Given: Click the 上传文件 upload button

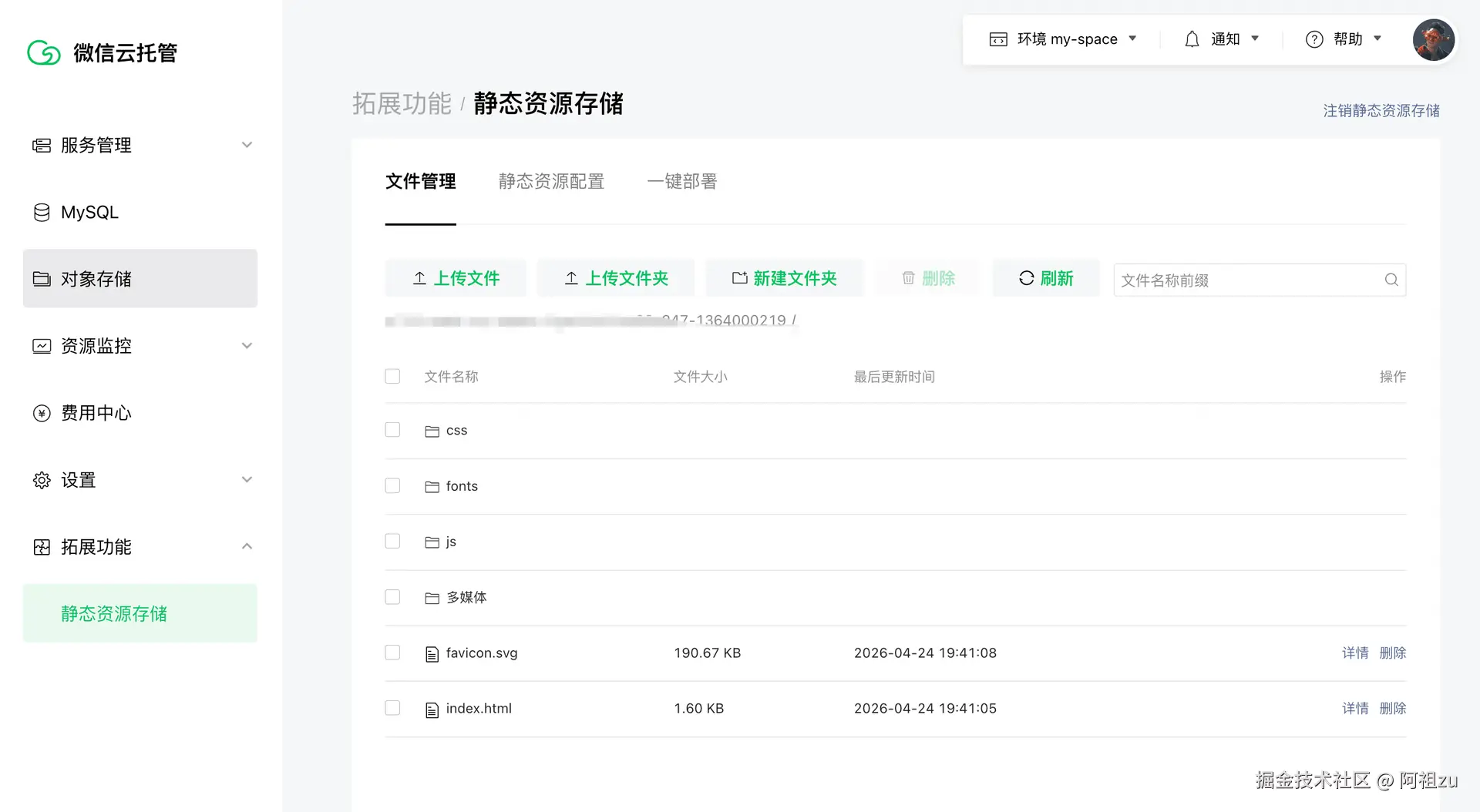Looking at the screenshot, I should click(x=455, y=278).
